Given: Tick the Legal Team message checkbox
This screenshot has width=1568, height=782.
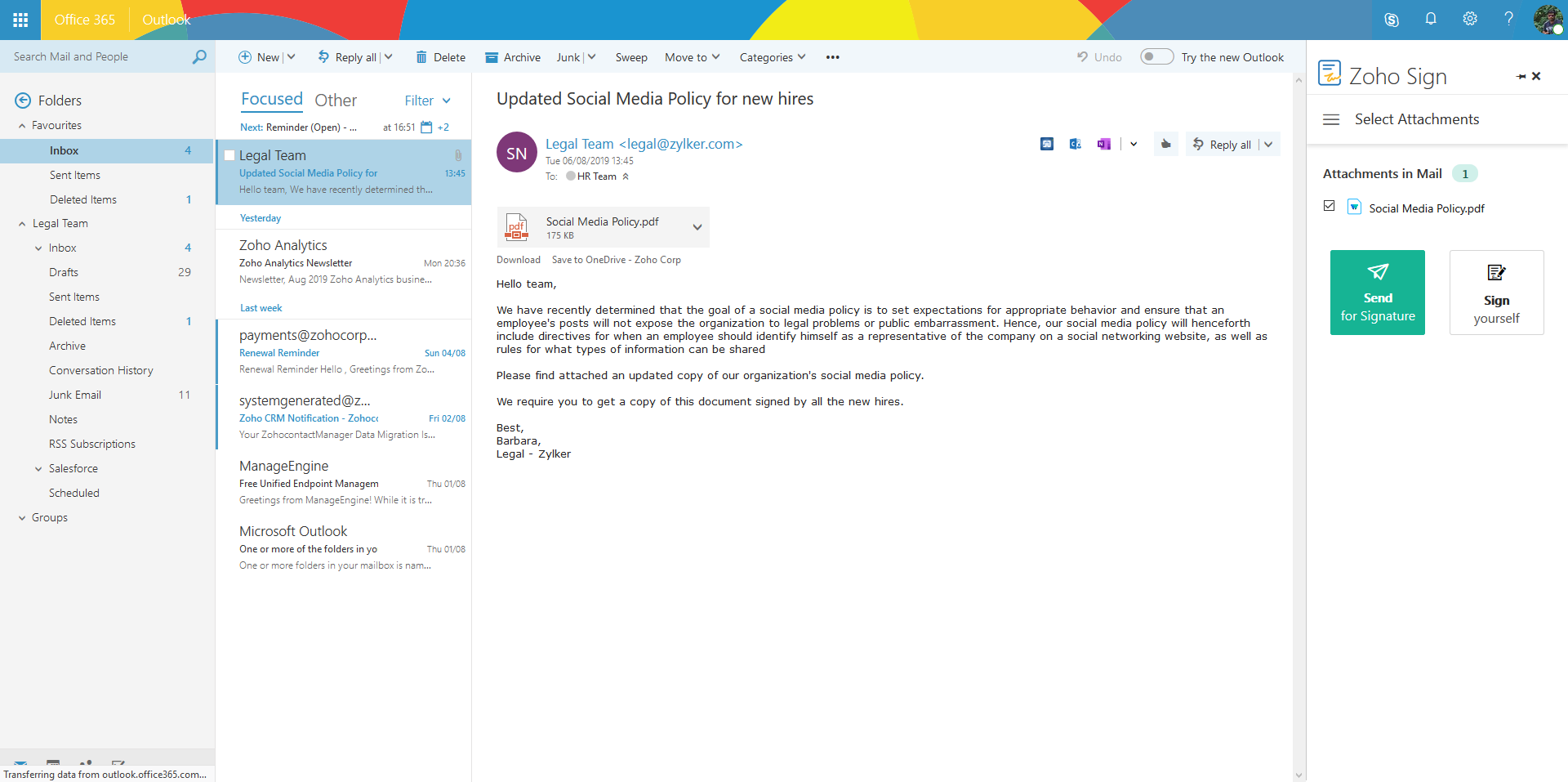Looking at the screenshot, I should pyautogui.click(x=229, y=155).
